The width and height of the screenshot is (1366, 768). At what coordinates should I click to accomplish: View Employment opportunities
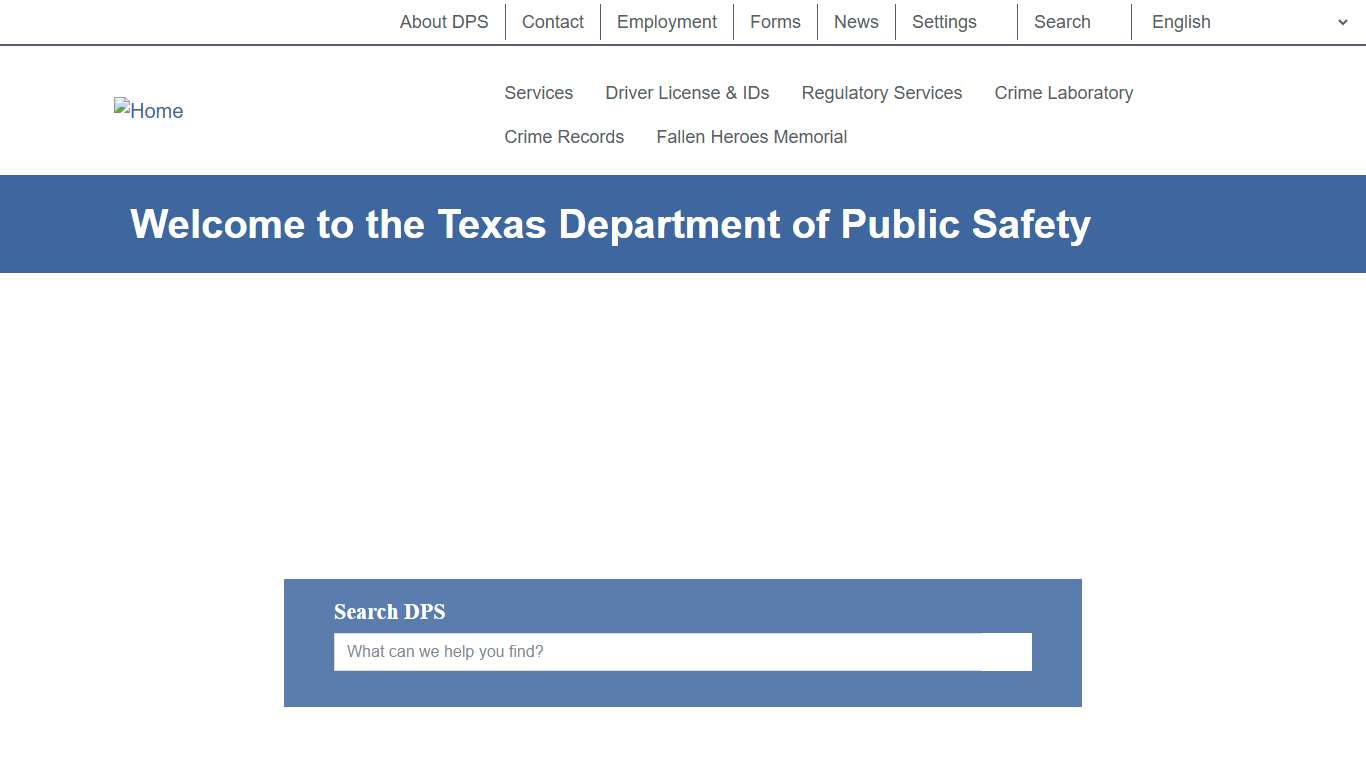point(666,21)
